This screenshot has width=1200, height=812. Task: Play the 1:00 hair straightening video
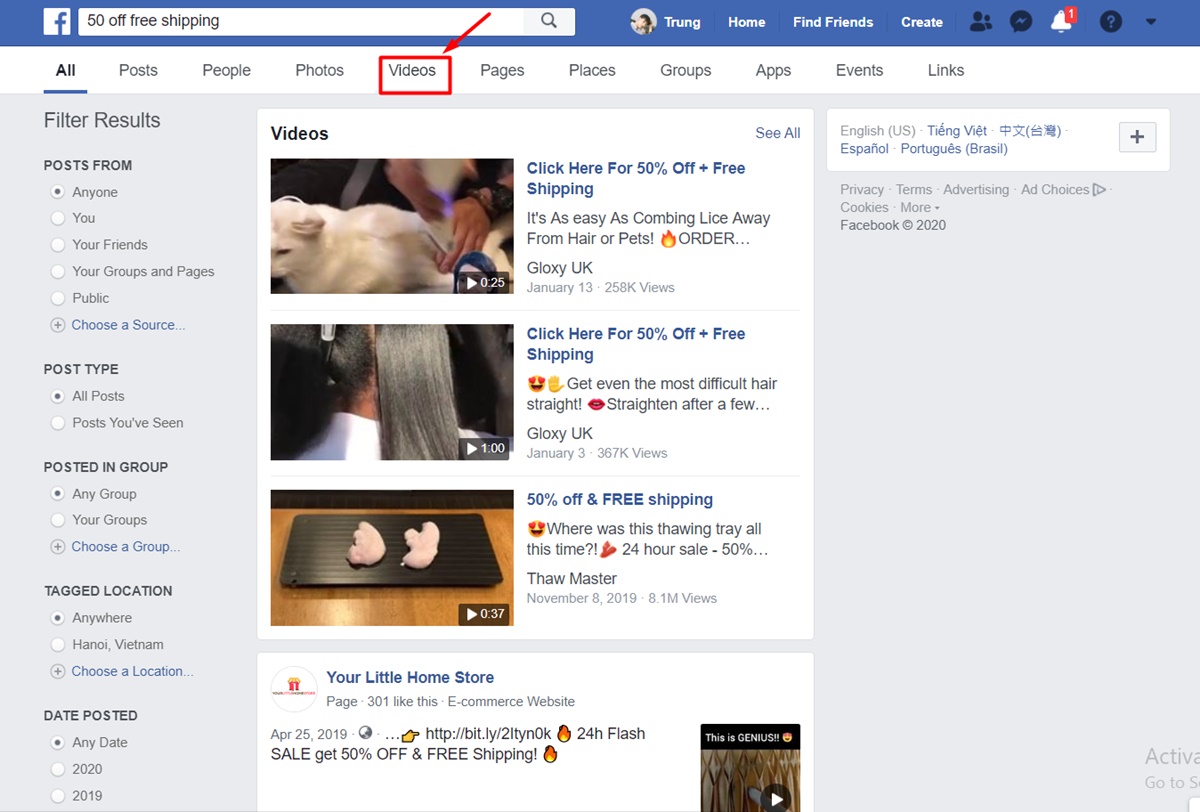392,392
